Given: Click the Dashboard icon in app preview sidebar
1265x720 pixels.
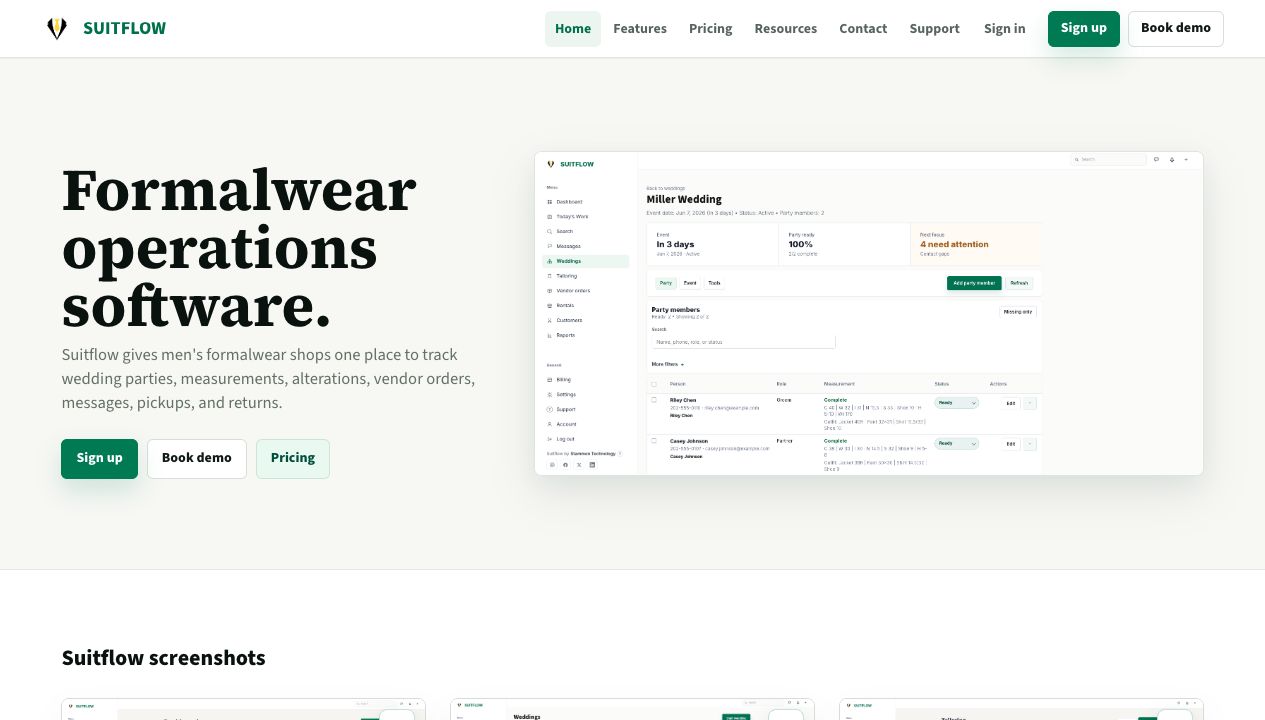Looking at the screenshot, I should 549,202.
